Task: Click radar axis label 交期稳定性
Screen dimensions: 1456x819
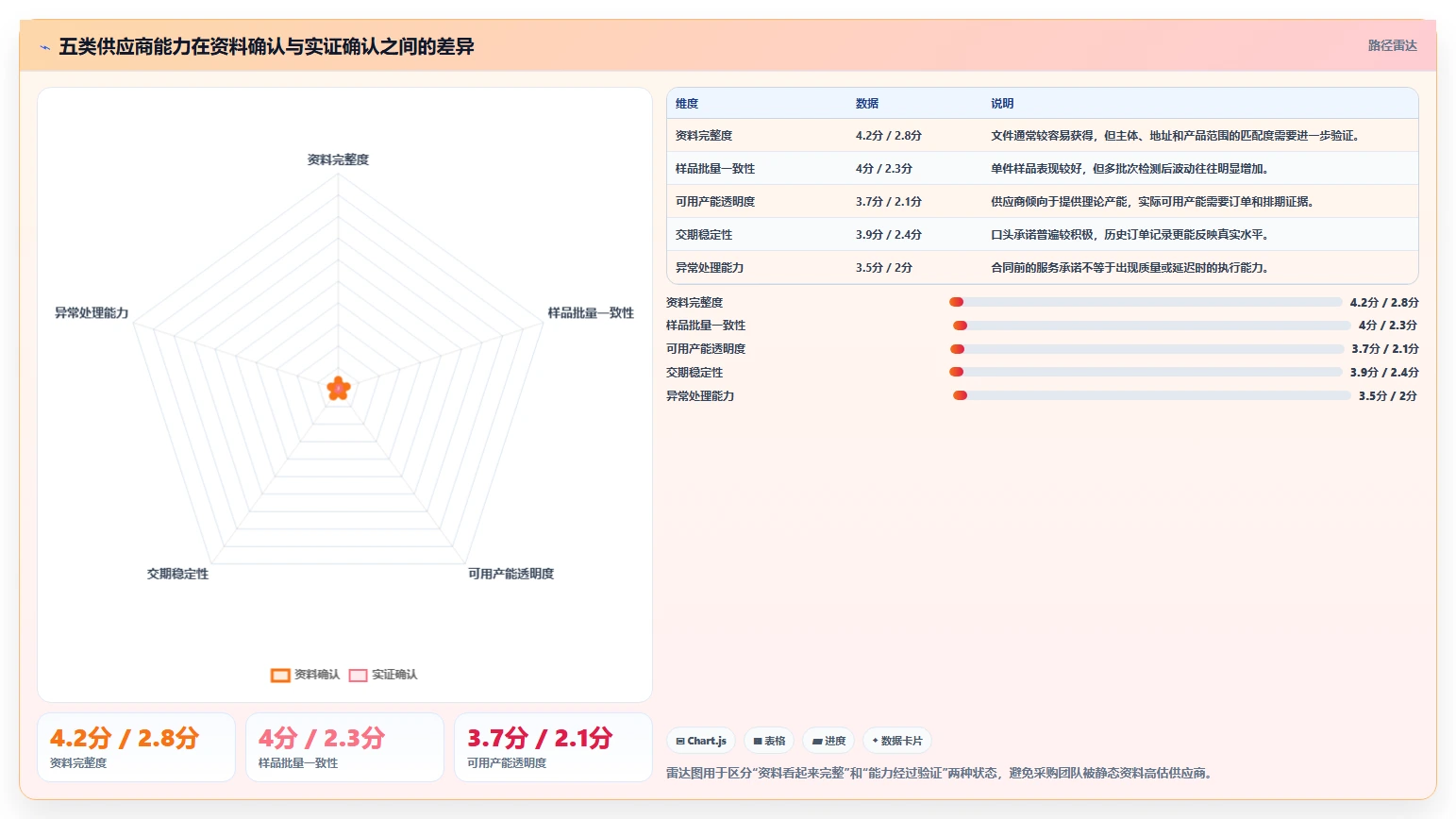Action: point(177,574)
